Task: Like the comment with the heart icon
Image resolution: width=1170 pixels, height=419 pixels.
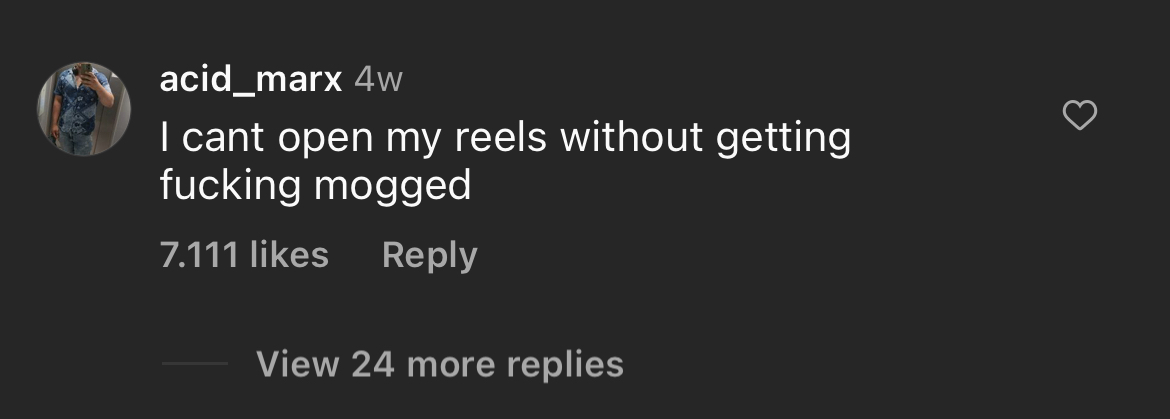Action: (1079, 116)
